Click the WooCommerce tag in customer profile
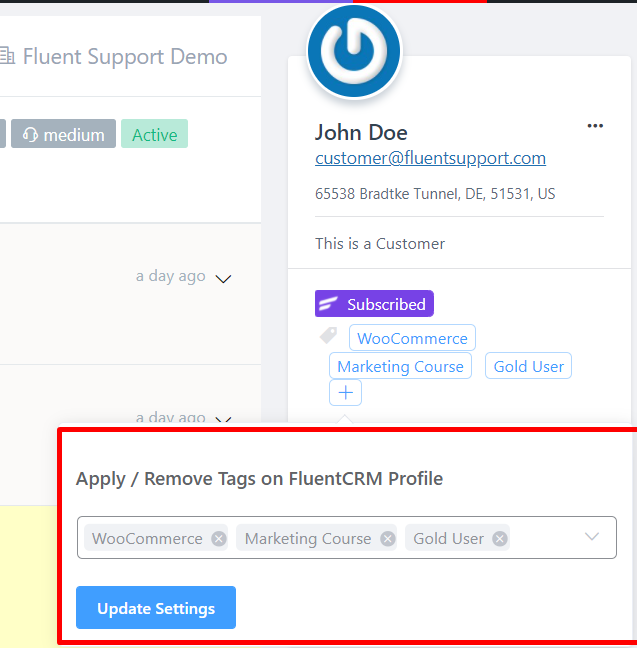This screenshot has height=648, width=637. click(412, 338)
